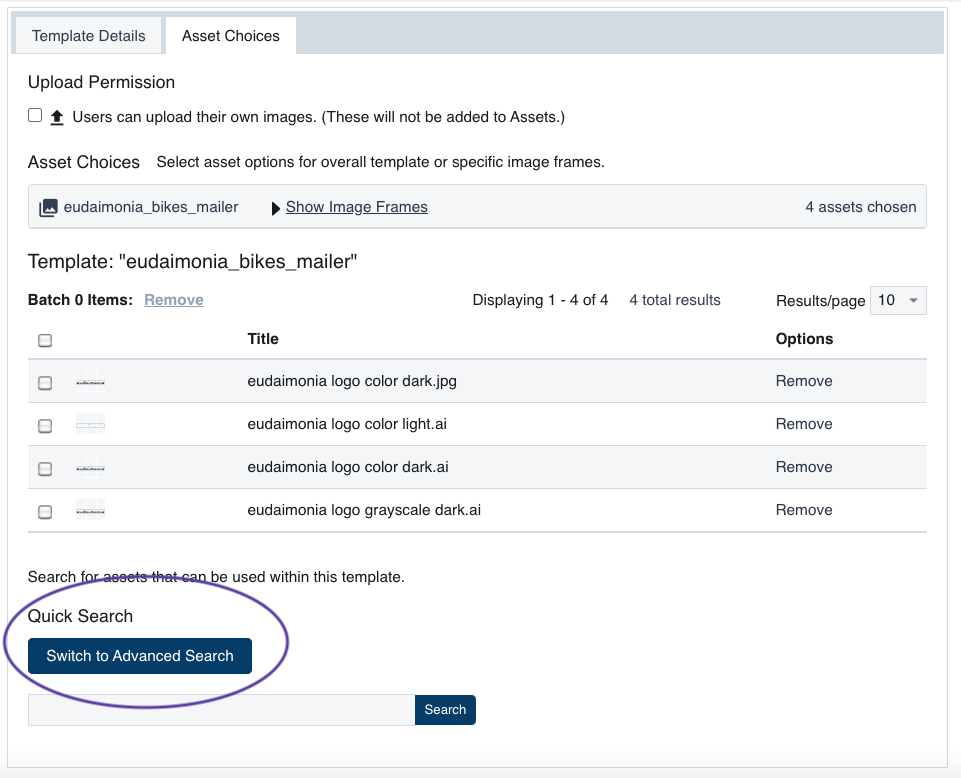The height and width of the screenshot is (778, 961).
Task: Open the Template Details tab
Action: (88, 36)
